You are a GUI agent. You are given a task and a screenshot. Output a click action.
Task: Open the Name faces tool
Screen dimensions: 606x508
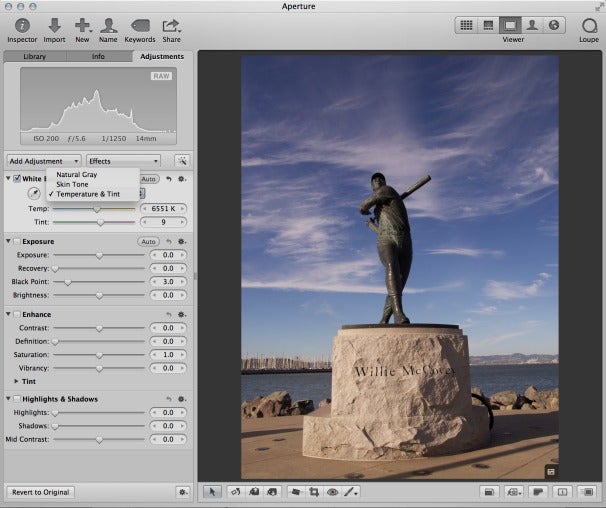click(109, 26)
